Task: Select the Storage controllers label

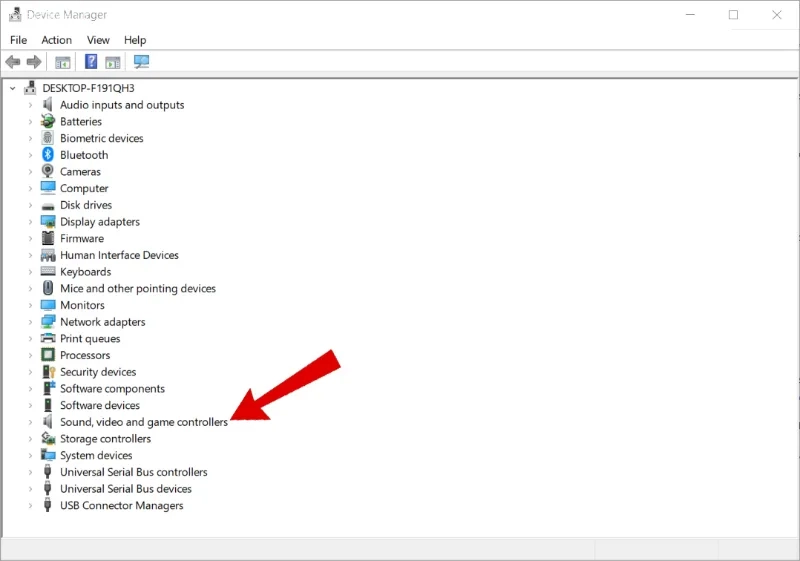Action: pyautogui.click(x=106, y=439)
